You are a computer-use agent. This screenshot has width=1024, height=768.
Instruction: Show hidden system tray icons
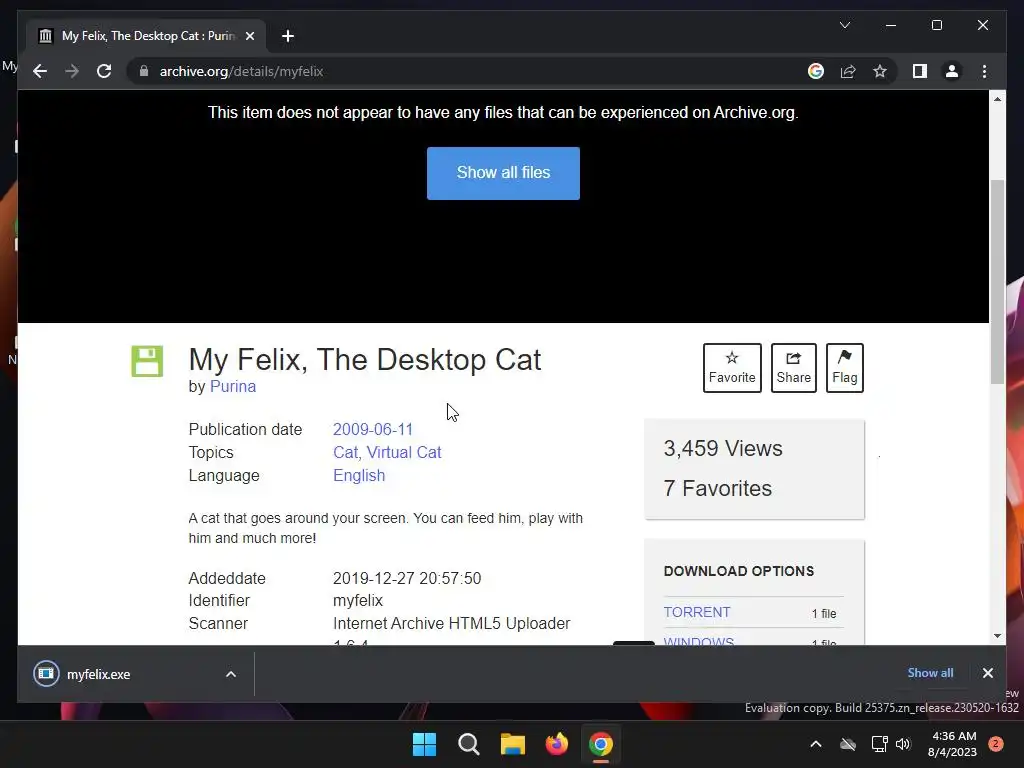(x=816, y=744)
